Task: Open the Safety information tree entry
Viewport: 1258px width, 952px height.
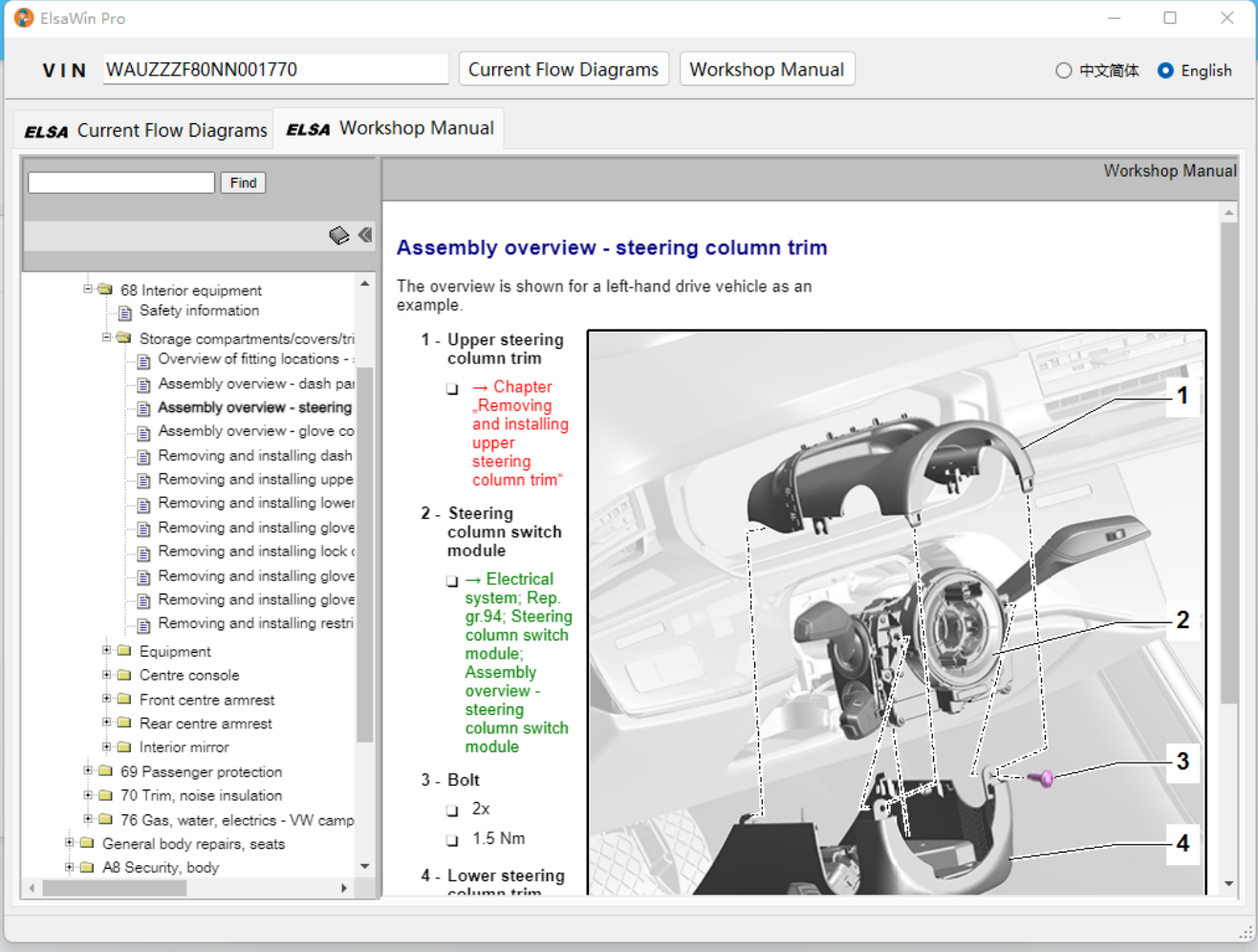Action: coord(199,311)
